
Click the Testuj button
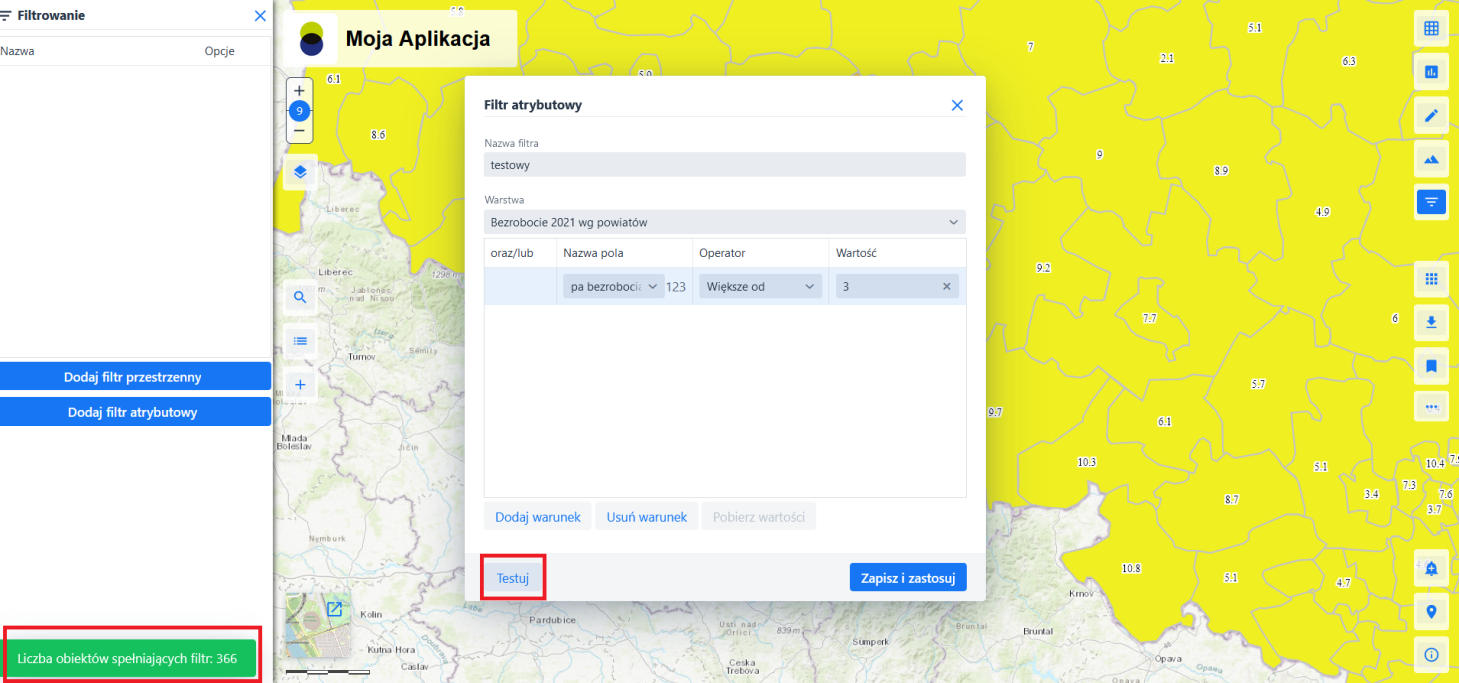[x=513, y=578]
